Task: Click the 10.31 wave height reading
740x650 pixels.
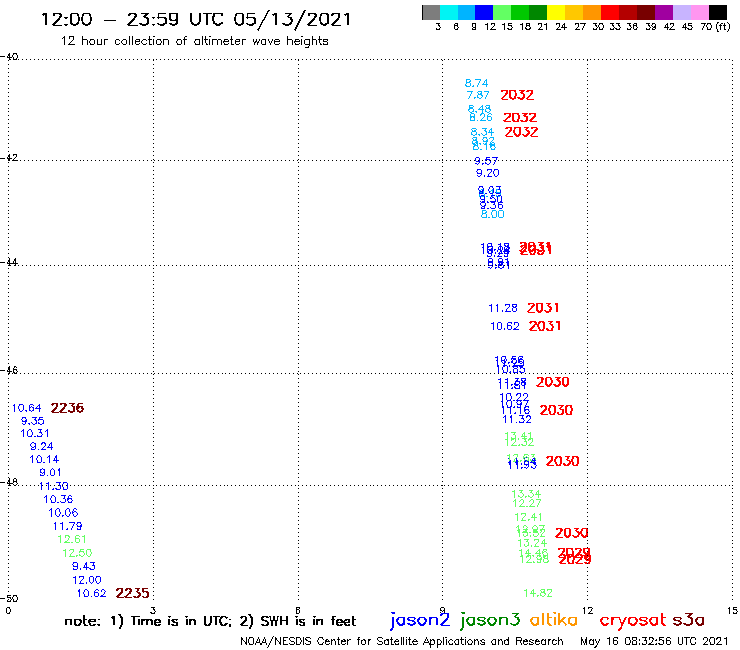Action: click(34, 433)
